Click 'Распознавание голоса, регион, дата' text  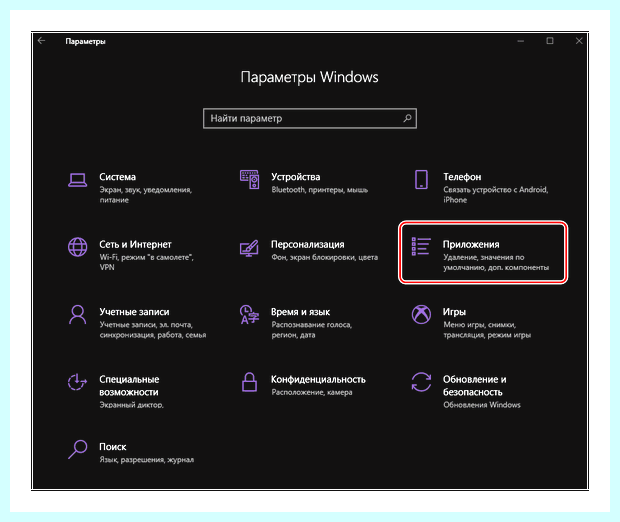click(312, 330)
